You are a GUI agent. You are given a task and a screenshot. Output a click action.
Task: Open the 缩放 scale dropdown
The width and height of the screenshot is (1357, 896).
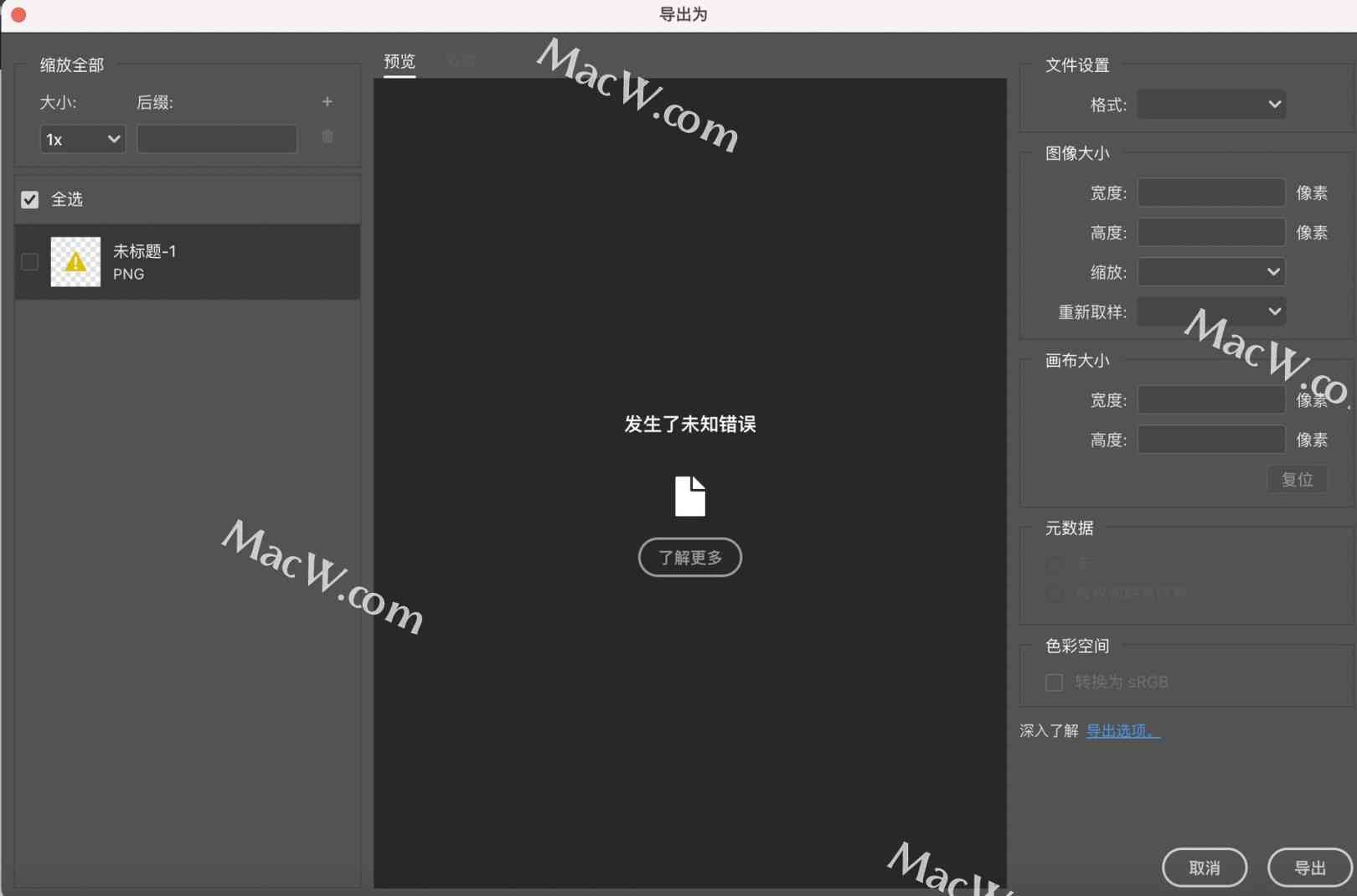[1210, 272]
